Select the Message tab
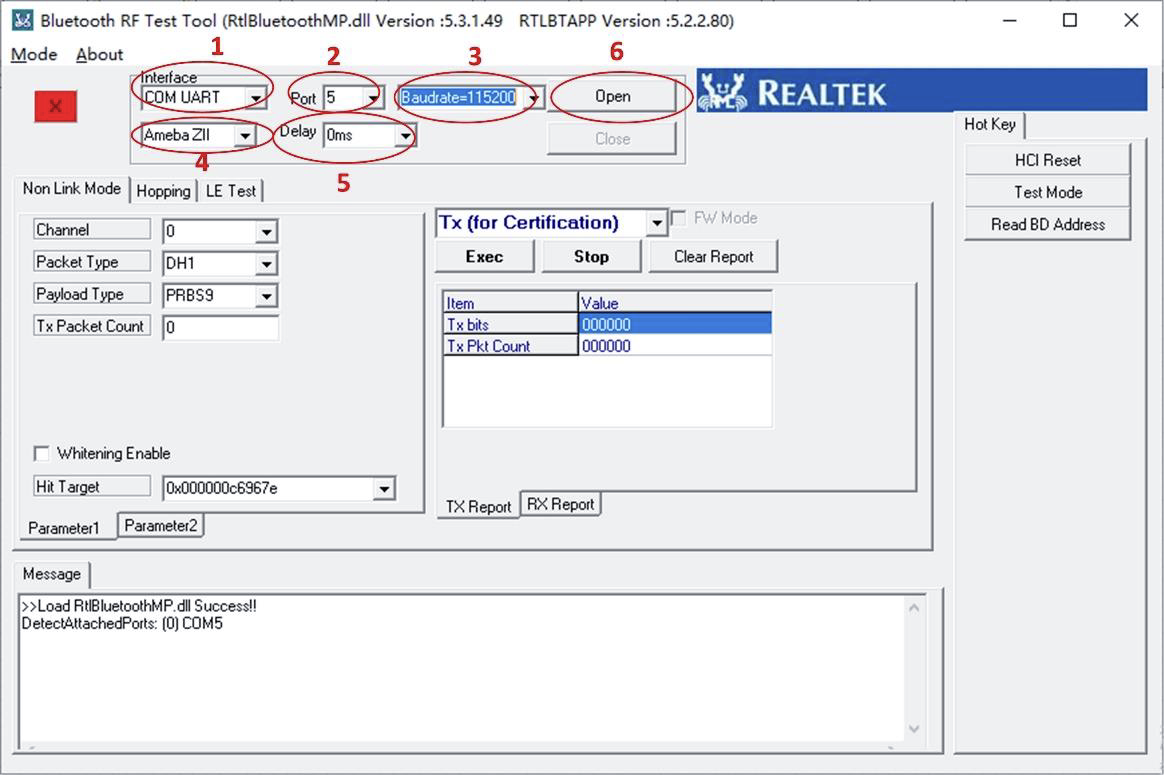 coord(52,574)
